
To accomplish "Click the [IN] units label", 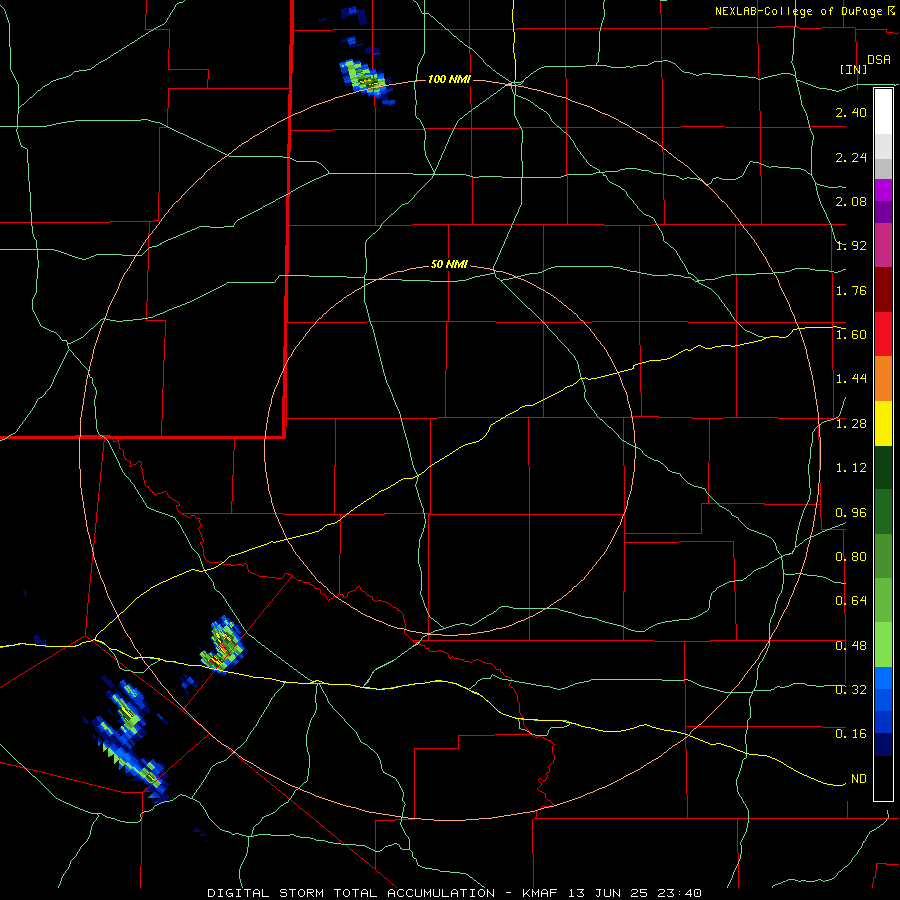I will (853, 69).
